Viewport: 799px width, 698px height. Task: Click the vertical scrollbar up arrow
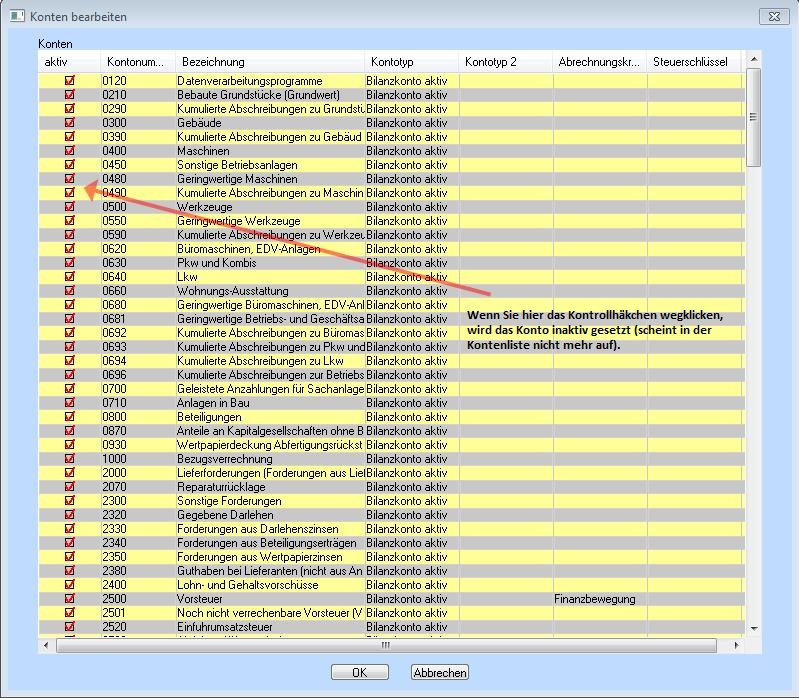point(754,59)
